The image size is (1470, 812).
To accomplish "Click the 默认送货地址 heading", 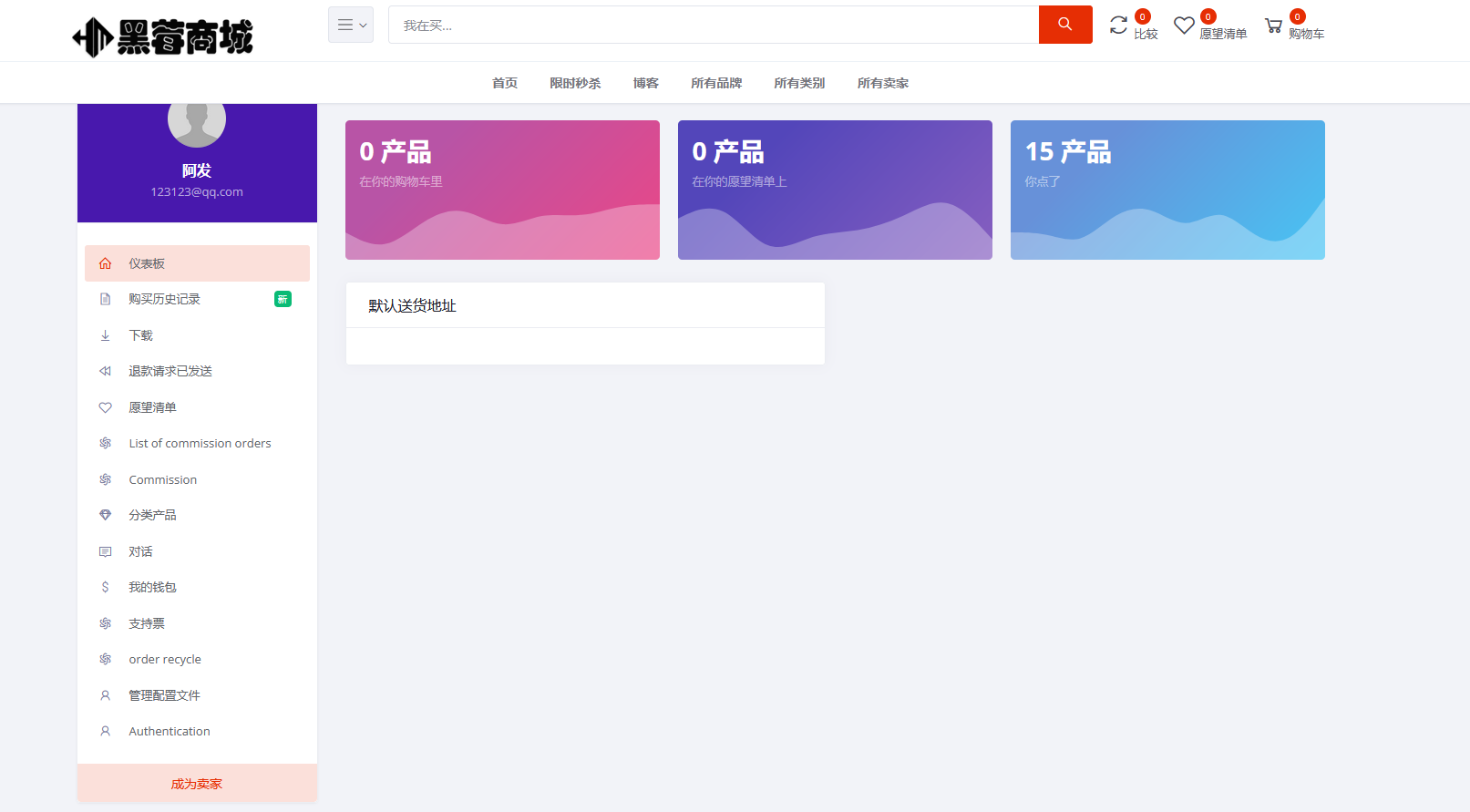I will pyautogui.click(x=412, y=306).
